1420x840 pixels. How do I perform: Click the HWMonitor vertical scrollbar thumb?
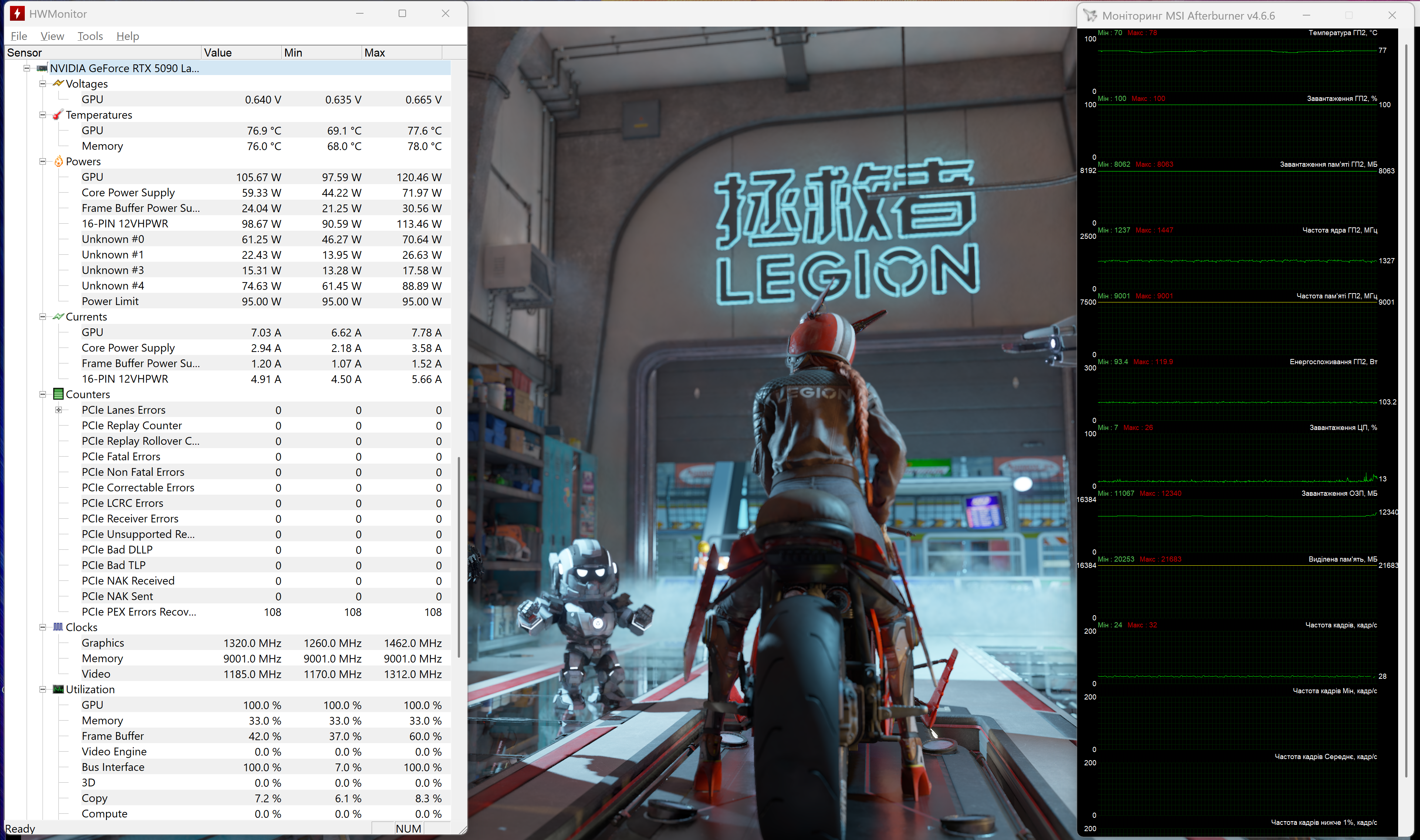[x=459, y=558]
